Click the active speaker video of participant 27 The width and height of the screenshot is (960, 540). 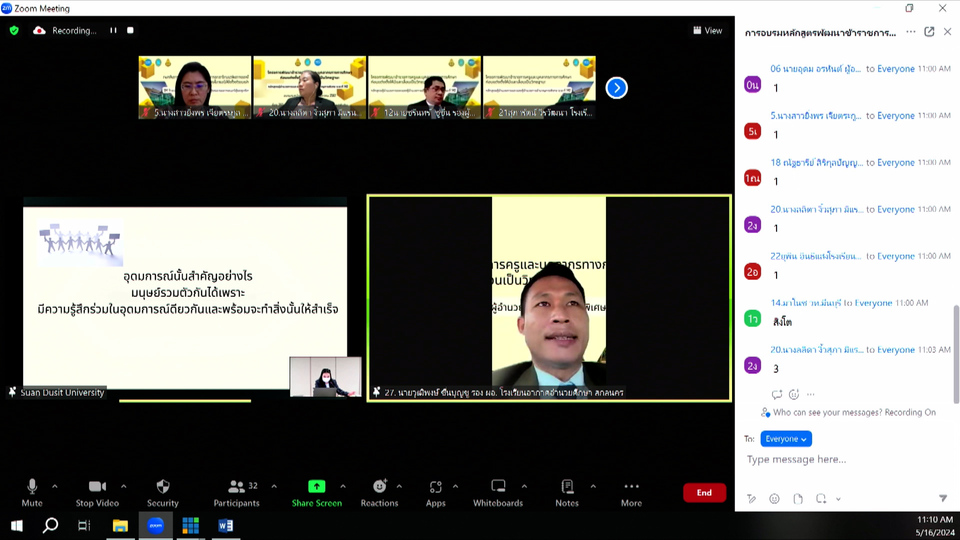point(549,298)
